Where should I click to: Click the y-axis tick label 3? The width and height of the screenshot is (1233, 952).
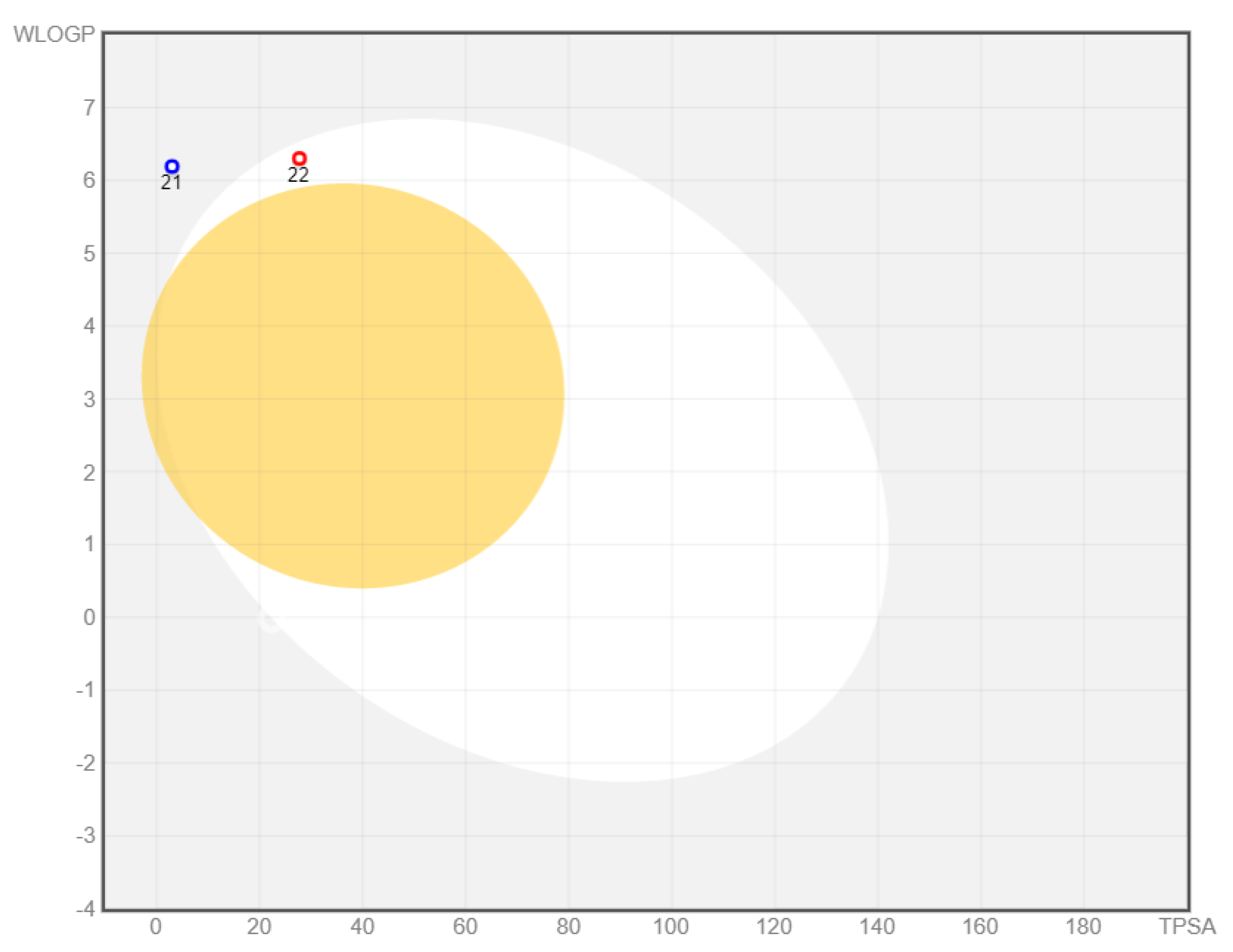[x=89, y=400]
